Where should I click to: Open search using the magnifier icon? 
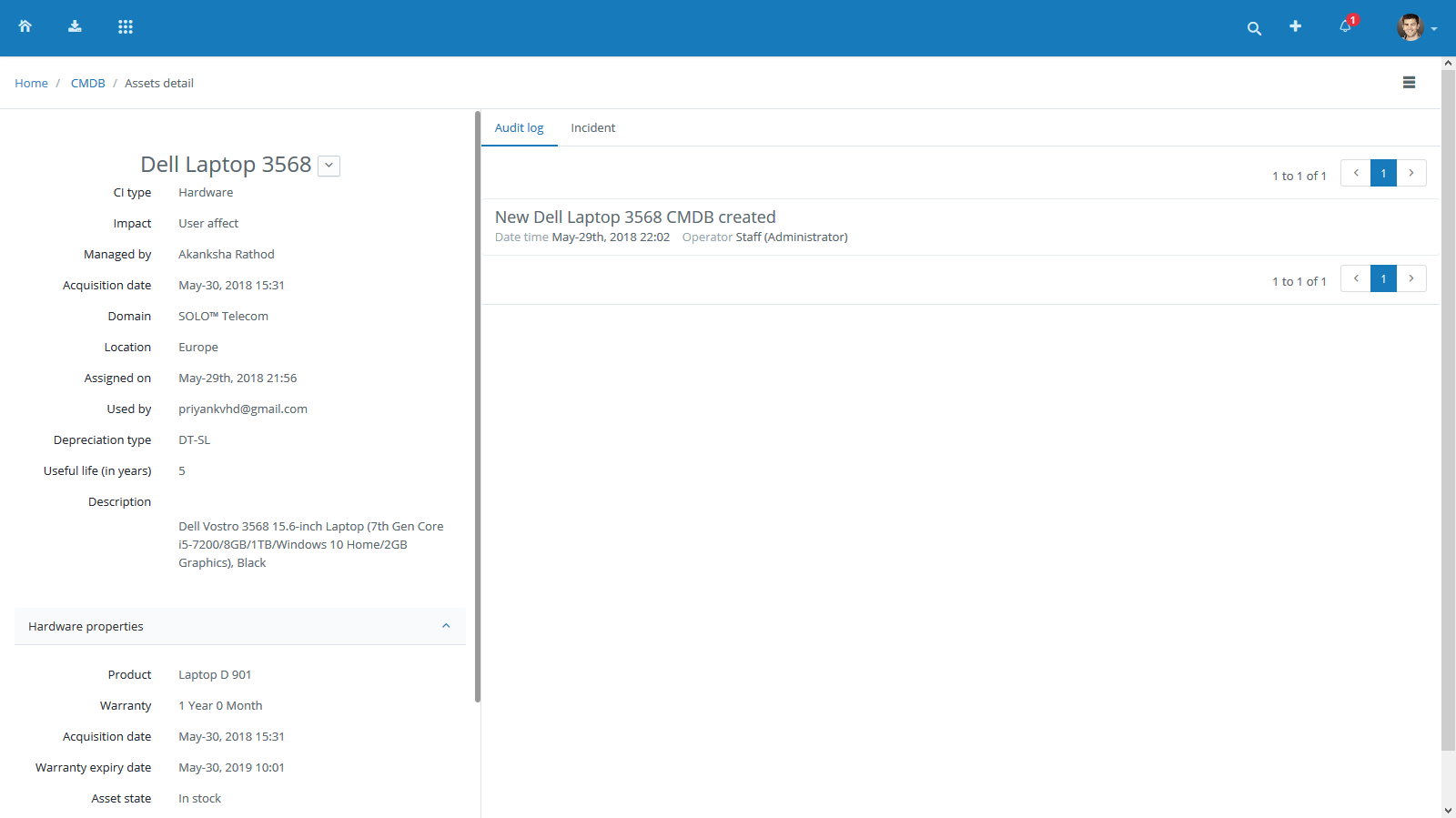point(1254,28)
